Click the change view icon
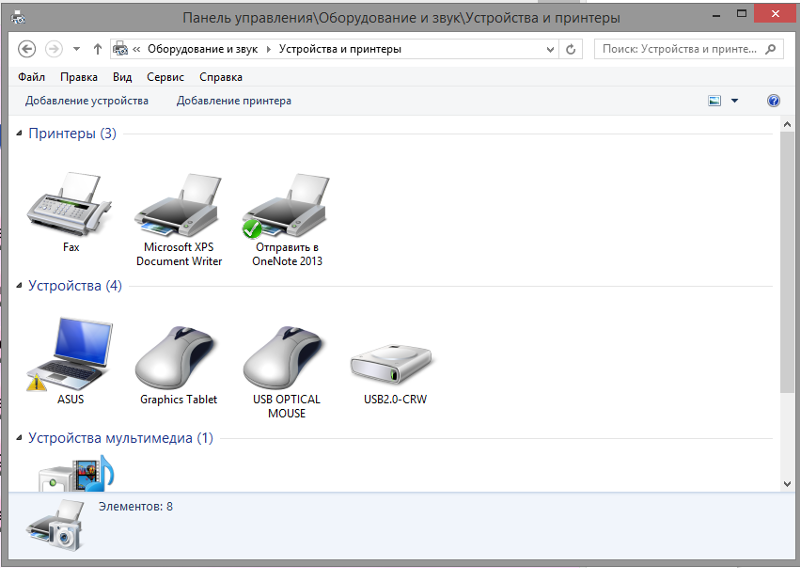The image size is (800, 568). click(715, 101)
